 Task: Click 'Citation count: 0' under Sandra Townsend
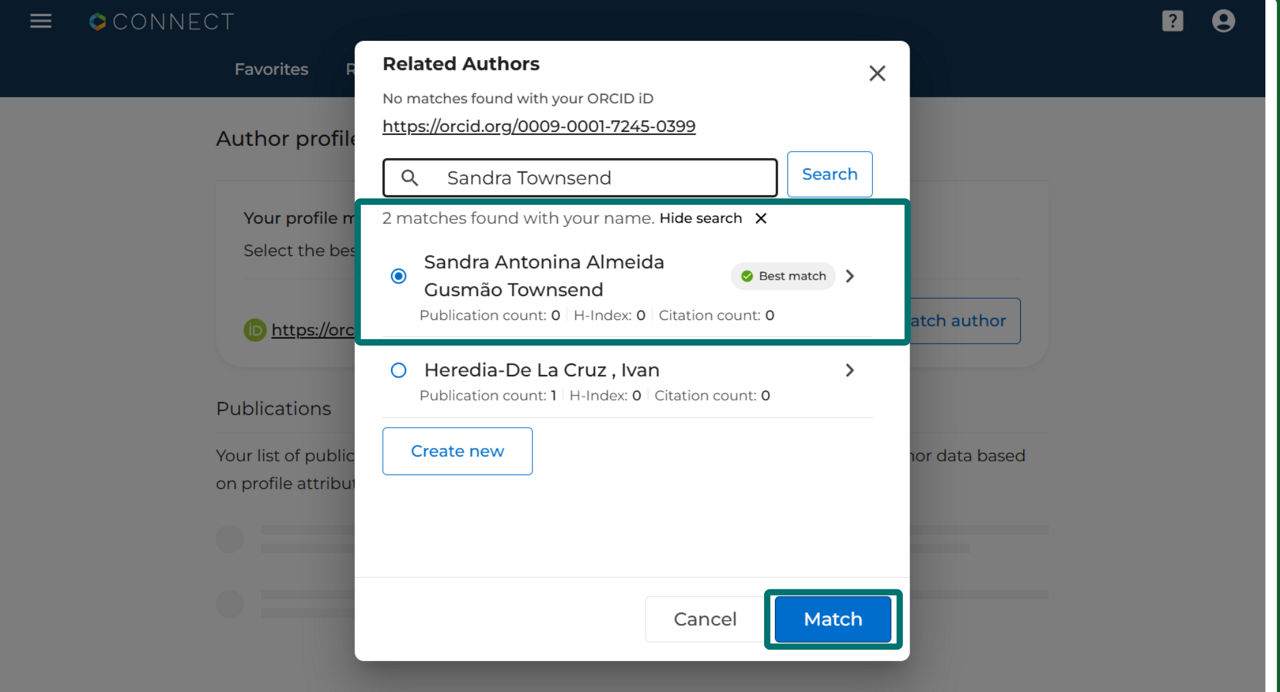click(x=716, y=316)
